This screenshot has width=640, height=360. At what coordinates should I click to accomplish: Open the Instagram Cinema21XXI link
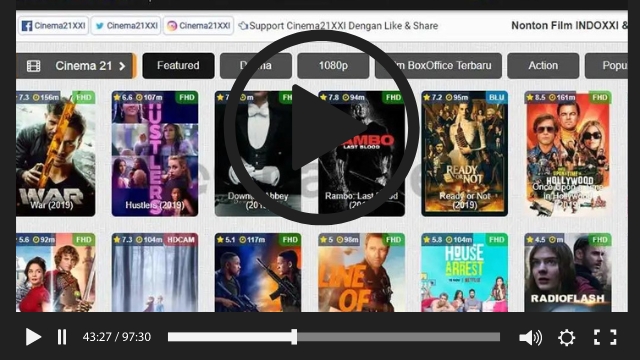click(198, 26)
